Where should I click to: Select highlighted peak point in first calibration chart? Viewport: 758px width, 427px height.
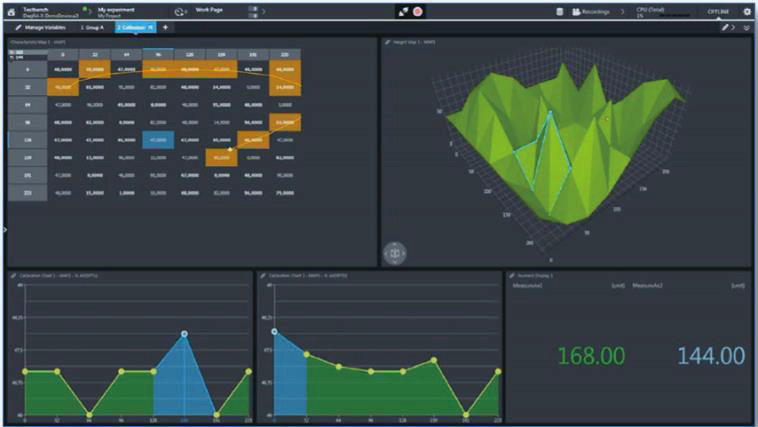coord(184,334)
